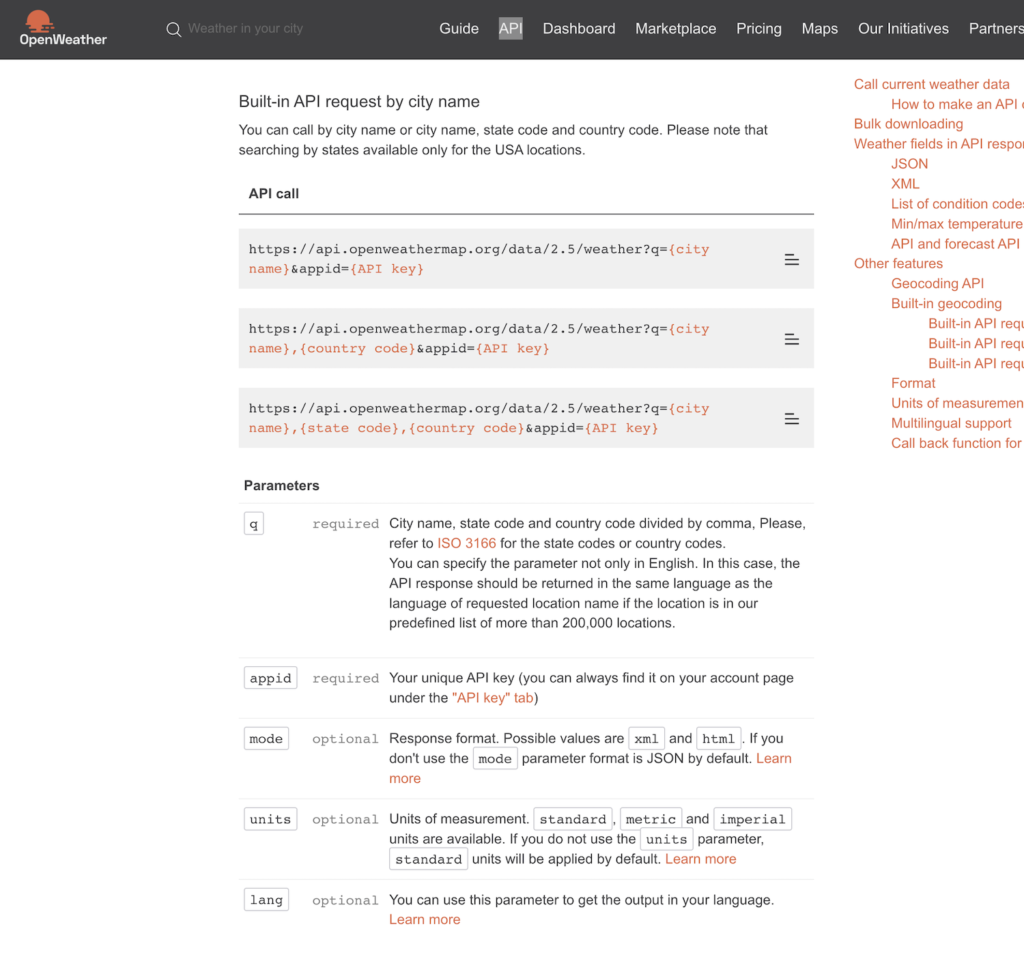Viewport: 1024px width, 959px height.
Task: Select the API navigation item
Action: pyautogui.click(x=511, y=29)
